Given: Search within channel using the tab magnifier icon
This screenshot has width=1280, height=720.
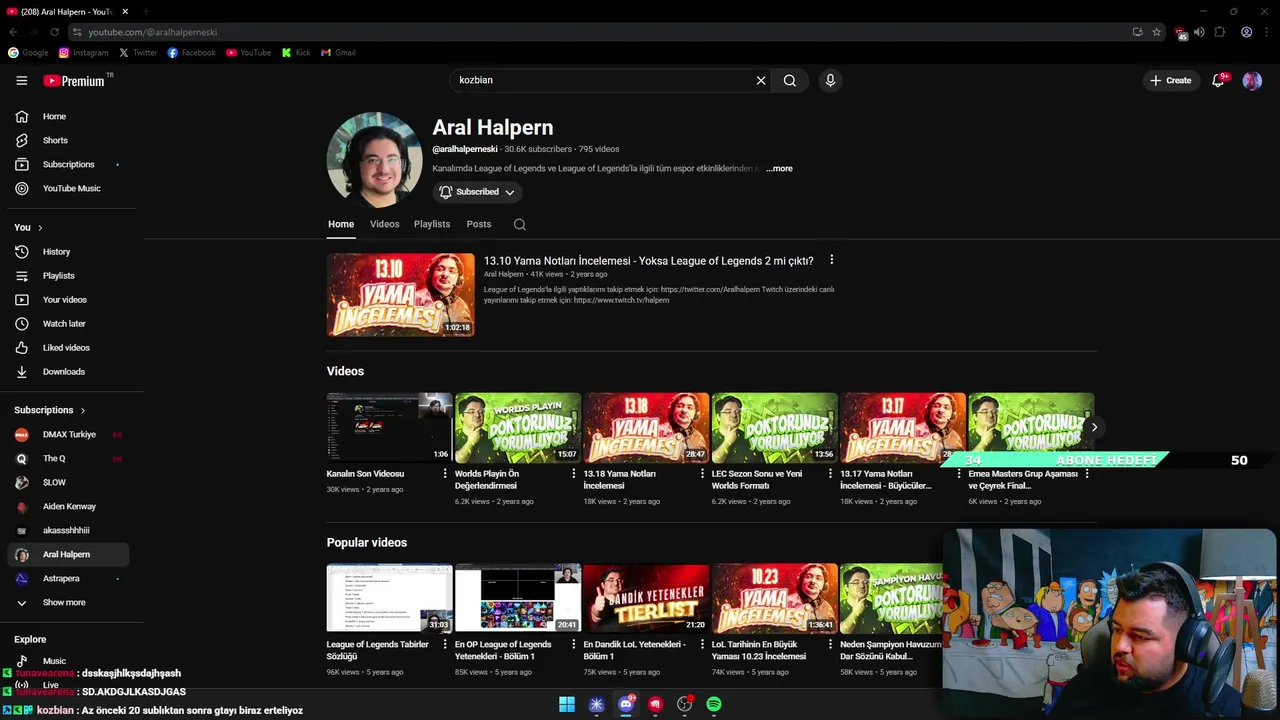Looking at the screenshot, I should (x=519, y=224).
